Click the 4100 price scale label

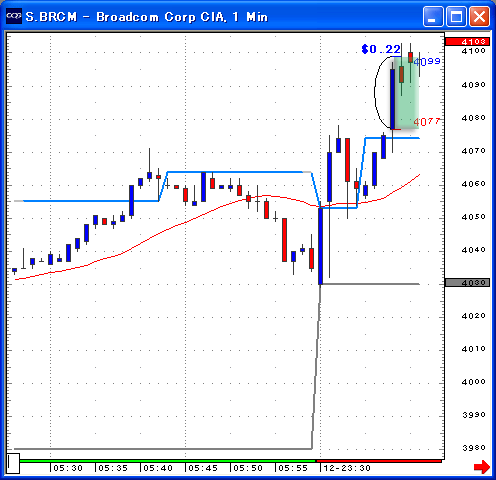pyautogui.click(x=473, y=51)
